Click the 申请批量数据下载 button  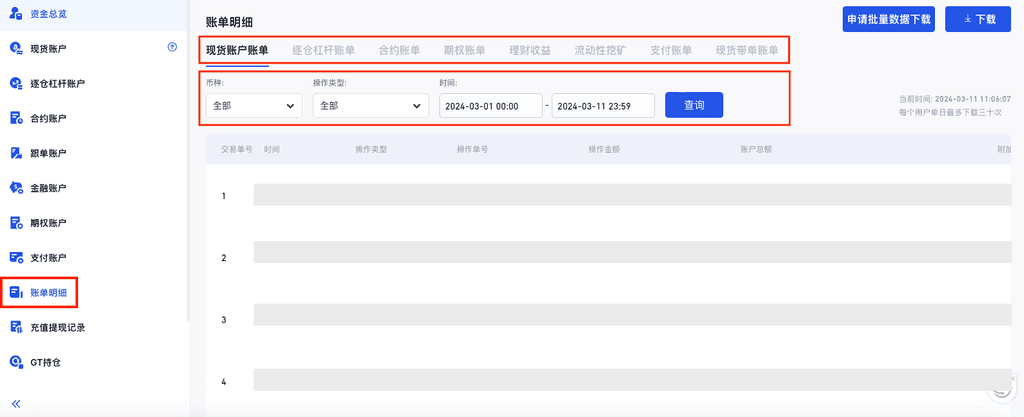click(x=889, y=19)
